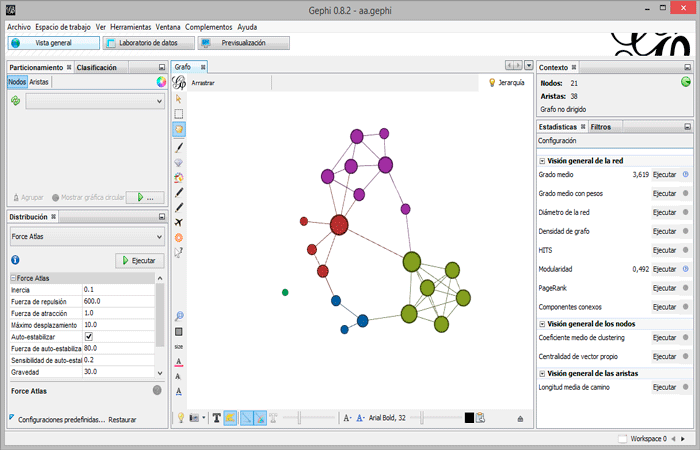Open the screenshot options dropdown arrow
The height and width of the screenshot is (450, 700).
tap(204, 418)
